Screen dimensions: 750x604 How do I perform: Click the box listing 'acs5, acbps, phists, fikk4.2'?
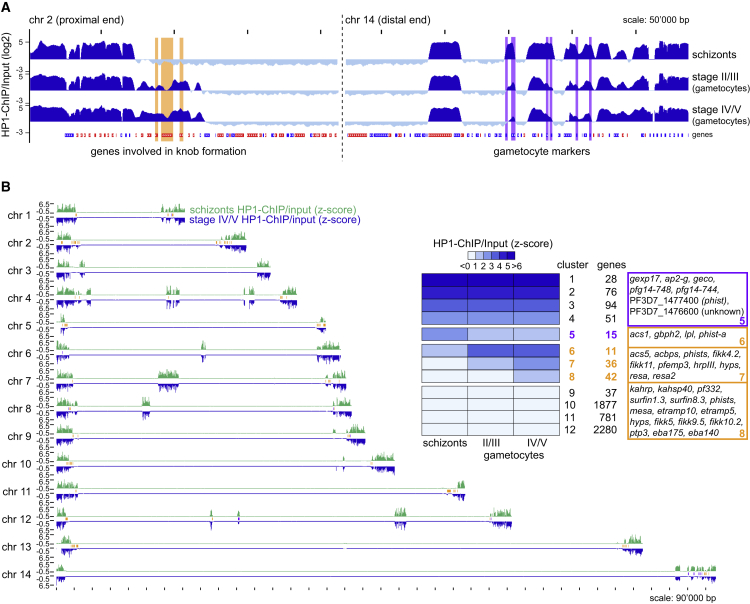click(x=687, y=365)
